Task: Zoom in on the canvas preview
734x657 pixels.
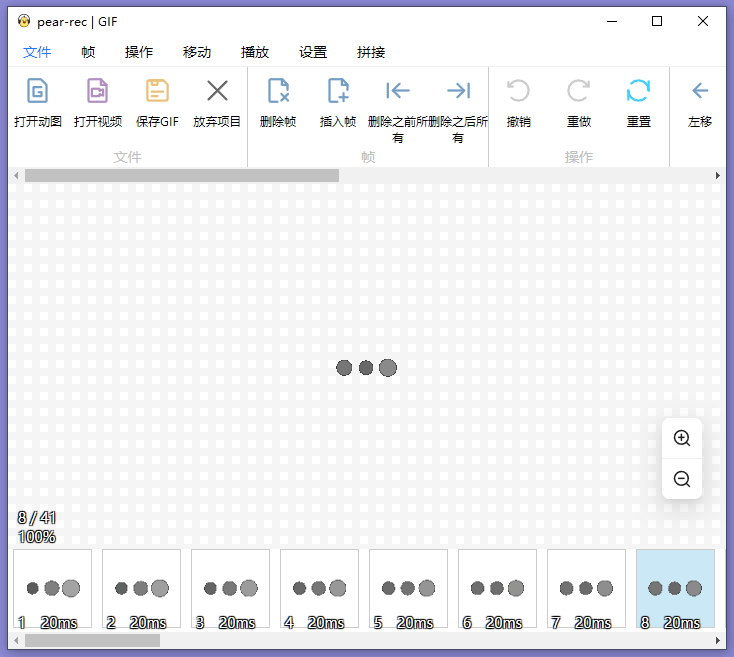Action: [682, 438]
